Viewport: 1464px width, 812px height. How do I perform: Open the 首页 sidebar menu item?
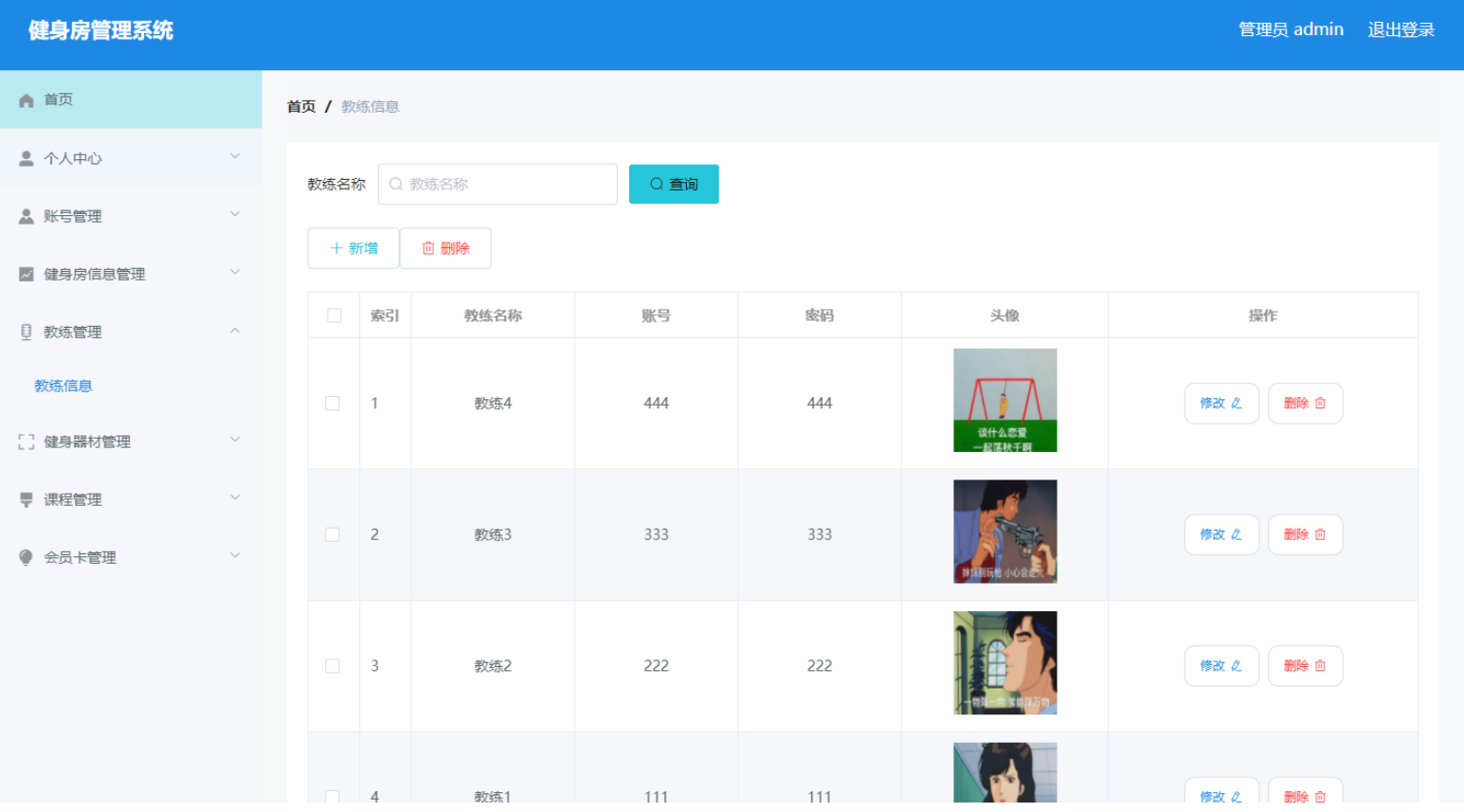coord(131,99)
